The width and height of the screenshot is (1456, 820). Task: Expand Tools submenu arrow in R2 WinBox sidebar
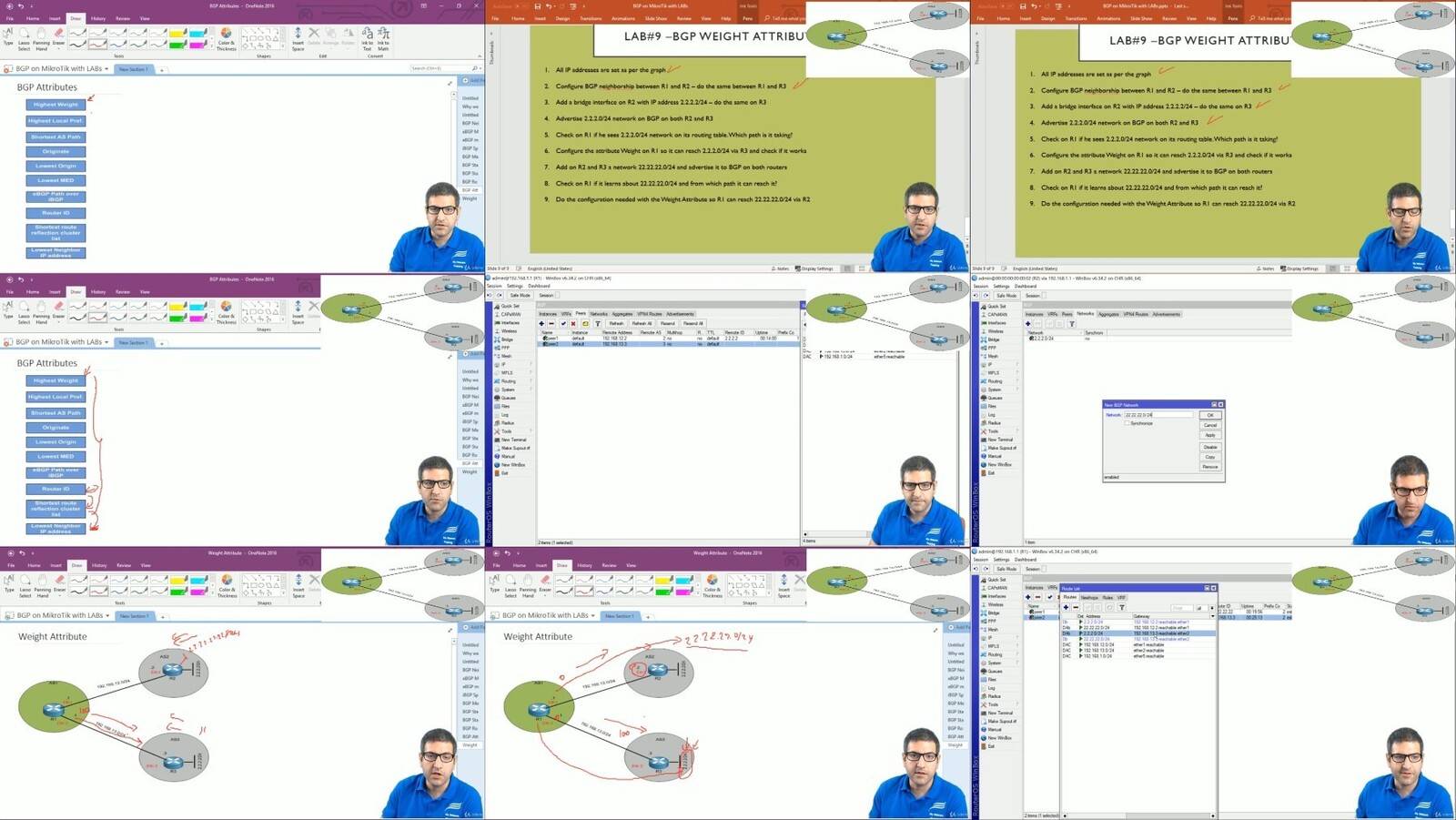click(x=1016, y=430)
